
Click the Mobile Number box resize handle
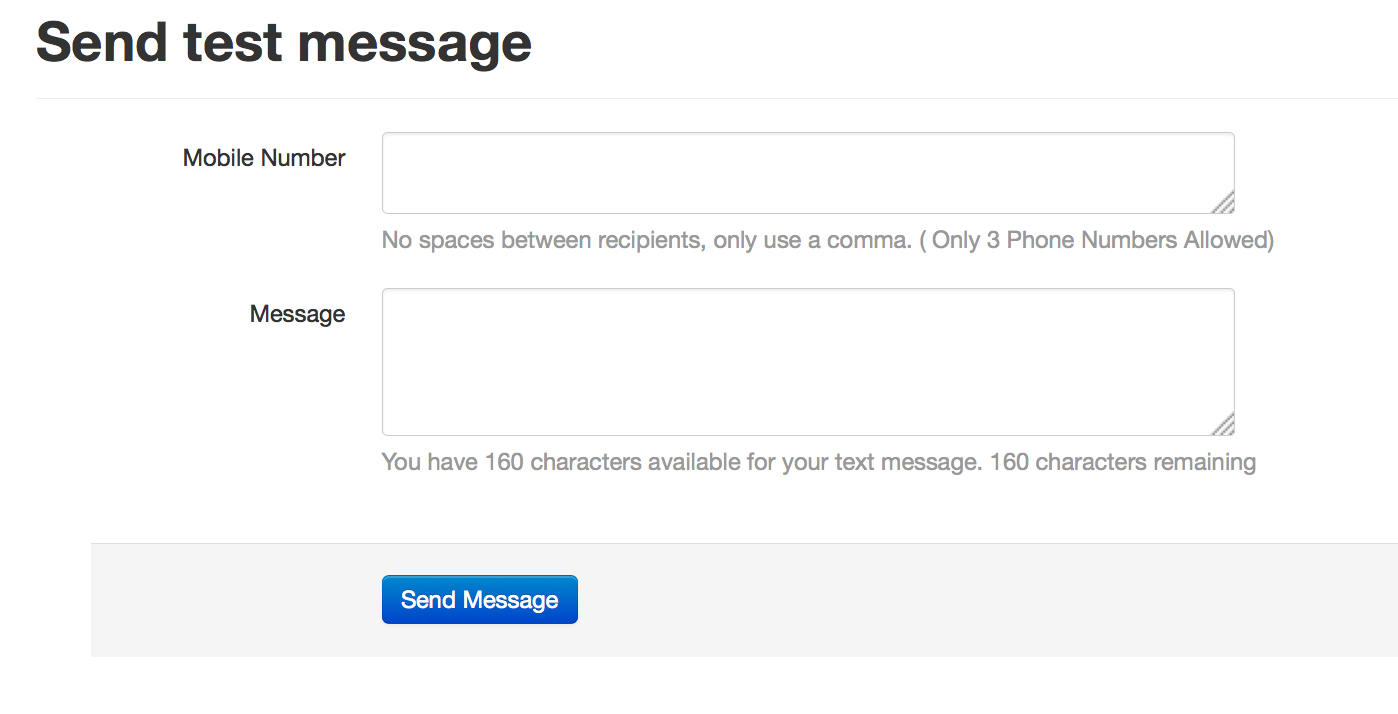(x=1224, y=203)
